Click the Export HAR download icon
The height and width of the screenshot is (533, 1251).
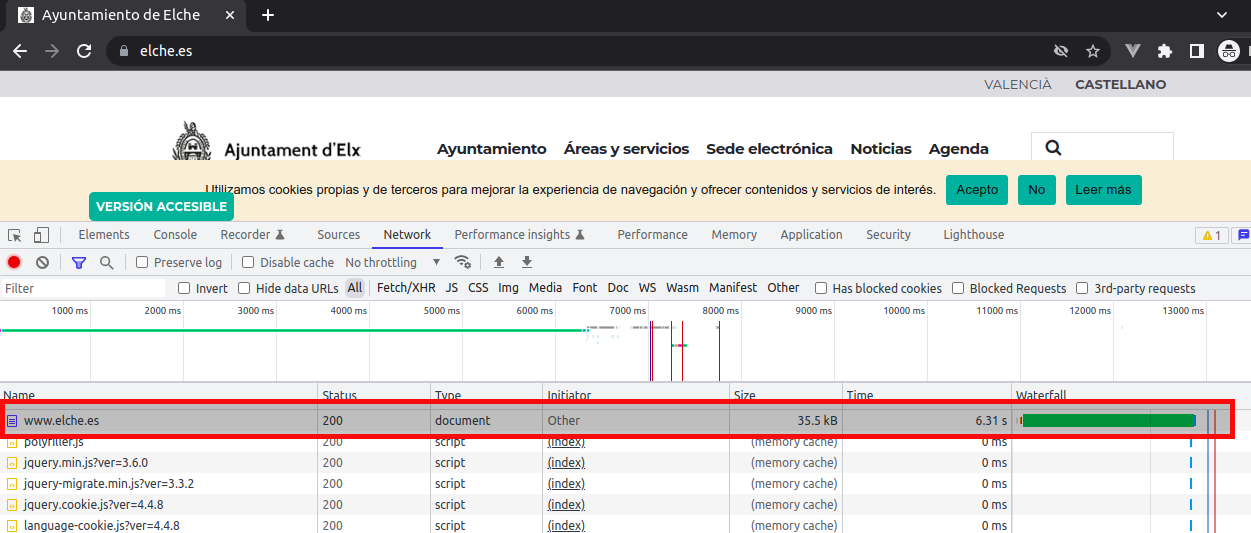click(527, 262)
